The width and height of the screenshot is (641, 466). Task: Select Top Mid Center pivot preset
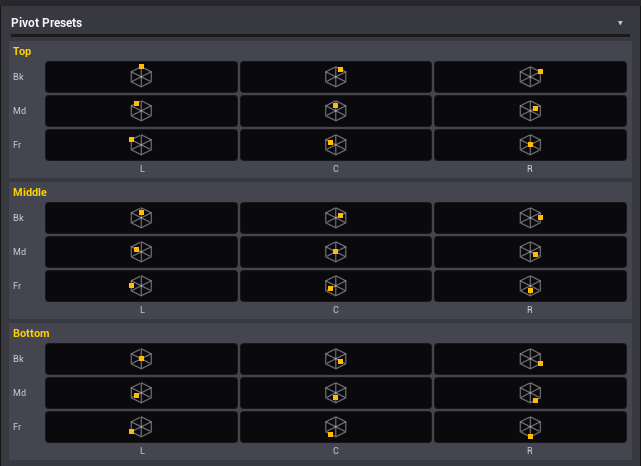click(x=336, y=111)
